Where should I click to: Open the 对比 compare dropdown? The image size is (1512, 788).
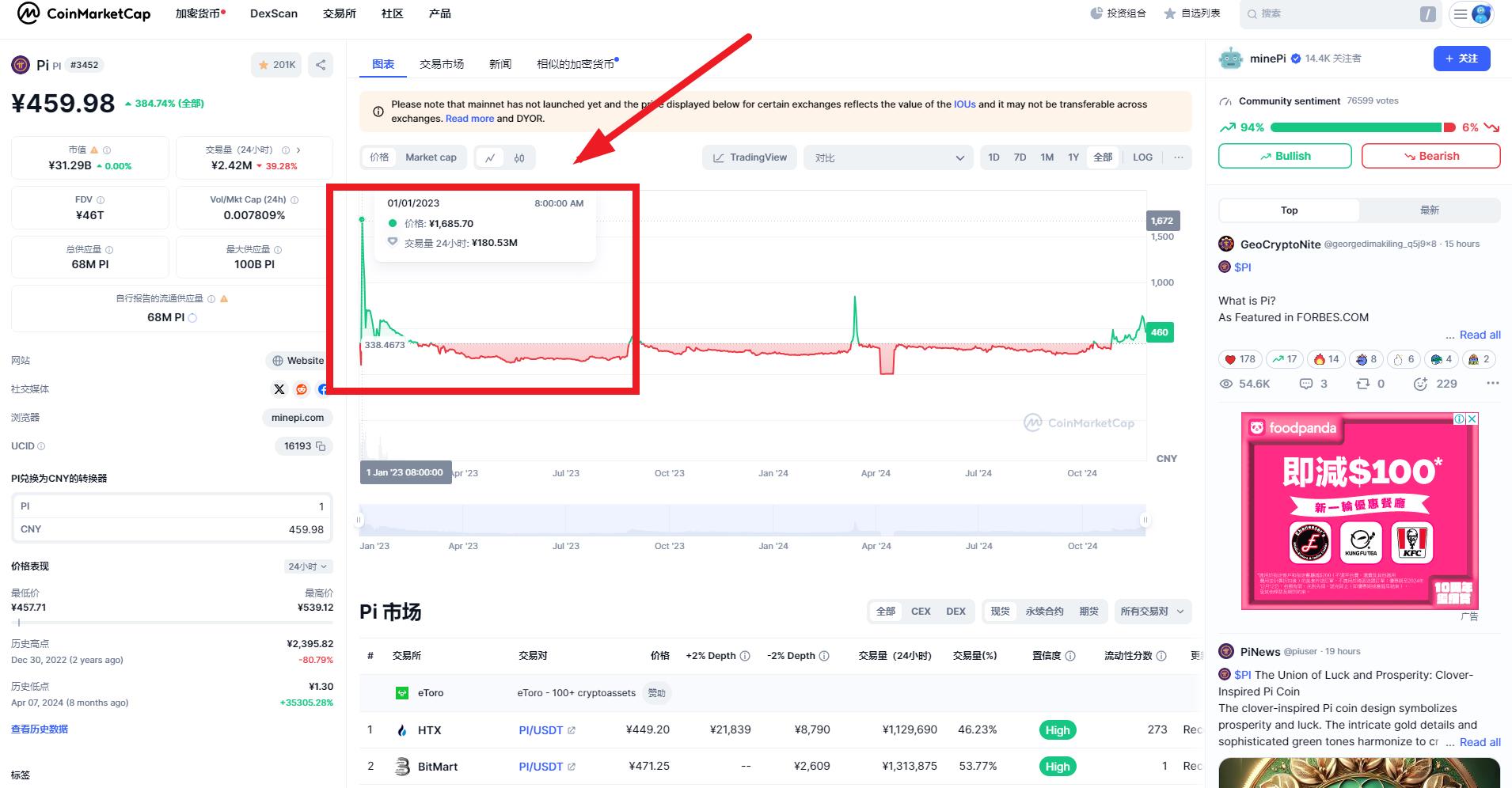888,157
